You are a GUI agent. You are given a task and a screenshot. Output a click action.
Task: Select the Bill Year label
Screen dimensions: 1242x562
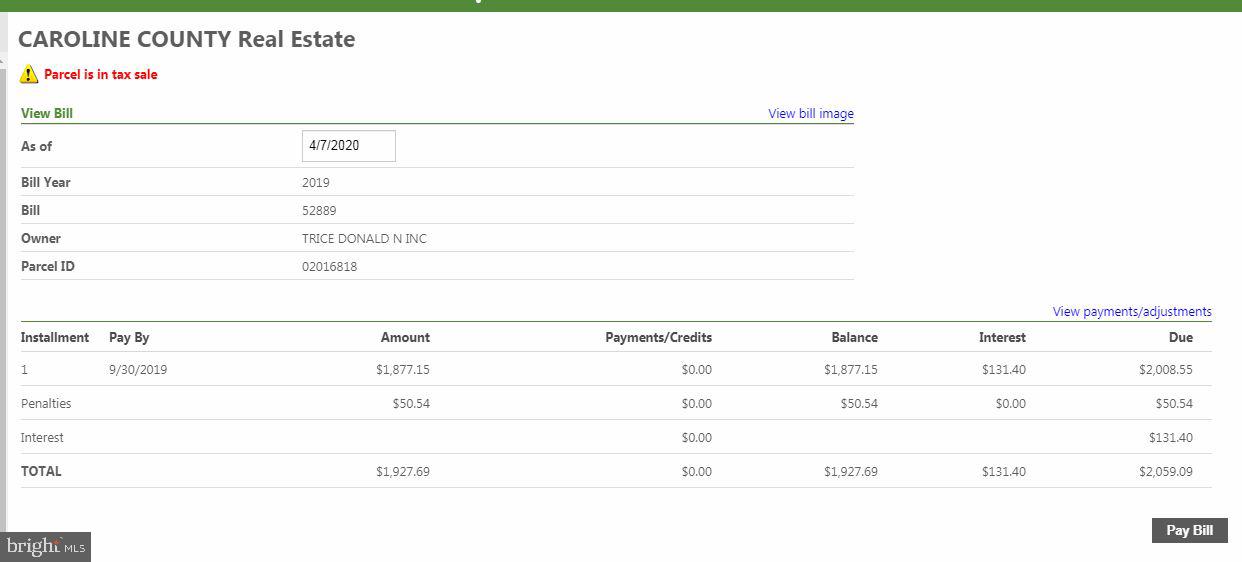click(x=46, y=182)
